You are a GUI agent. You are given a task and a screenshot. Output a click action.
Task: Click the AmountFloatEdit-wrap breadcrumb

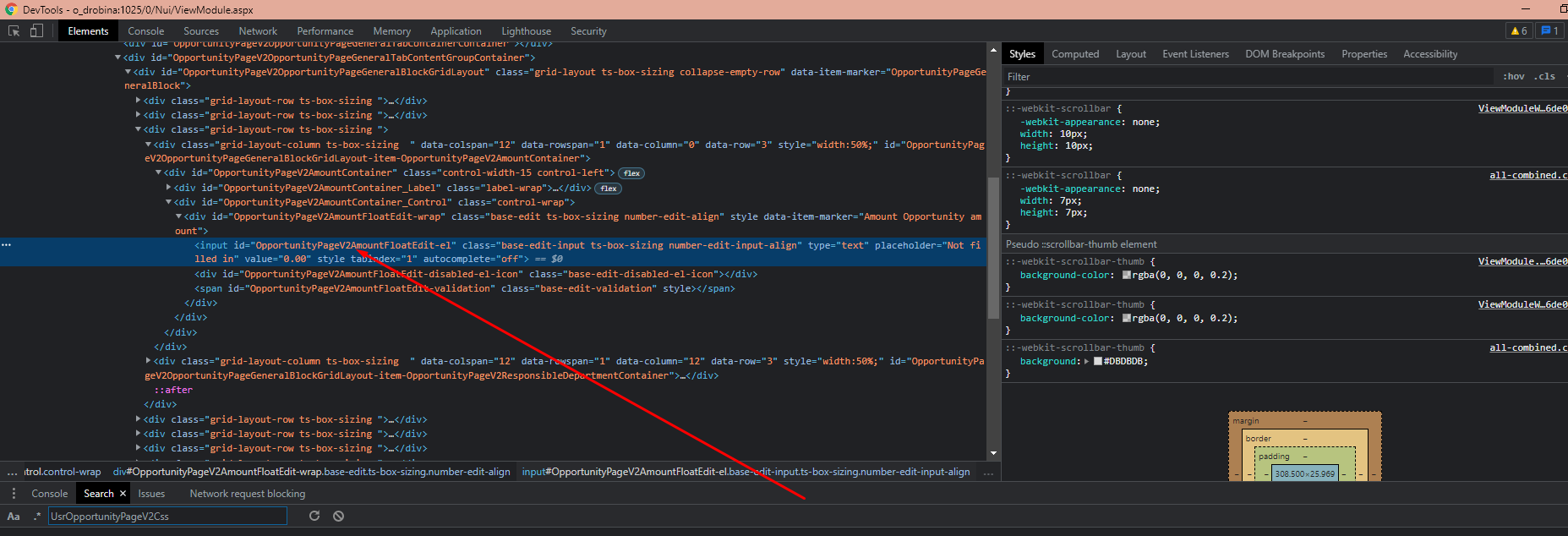click(311, 472)
